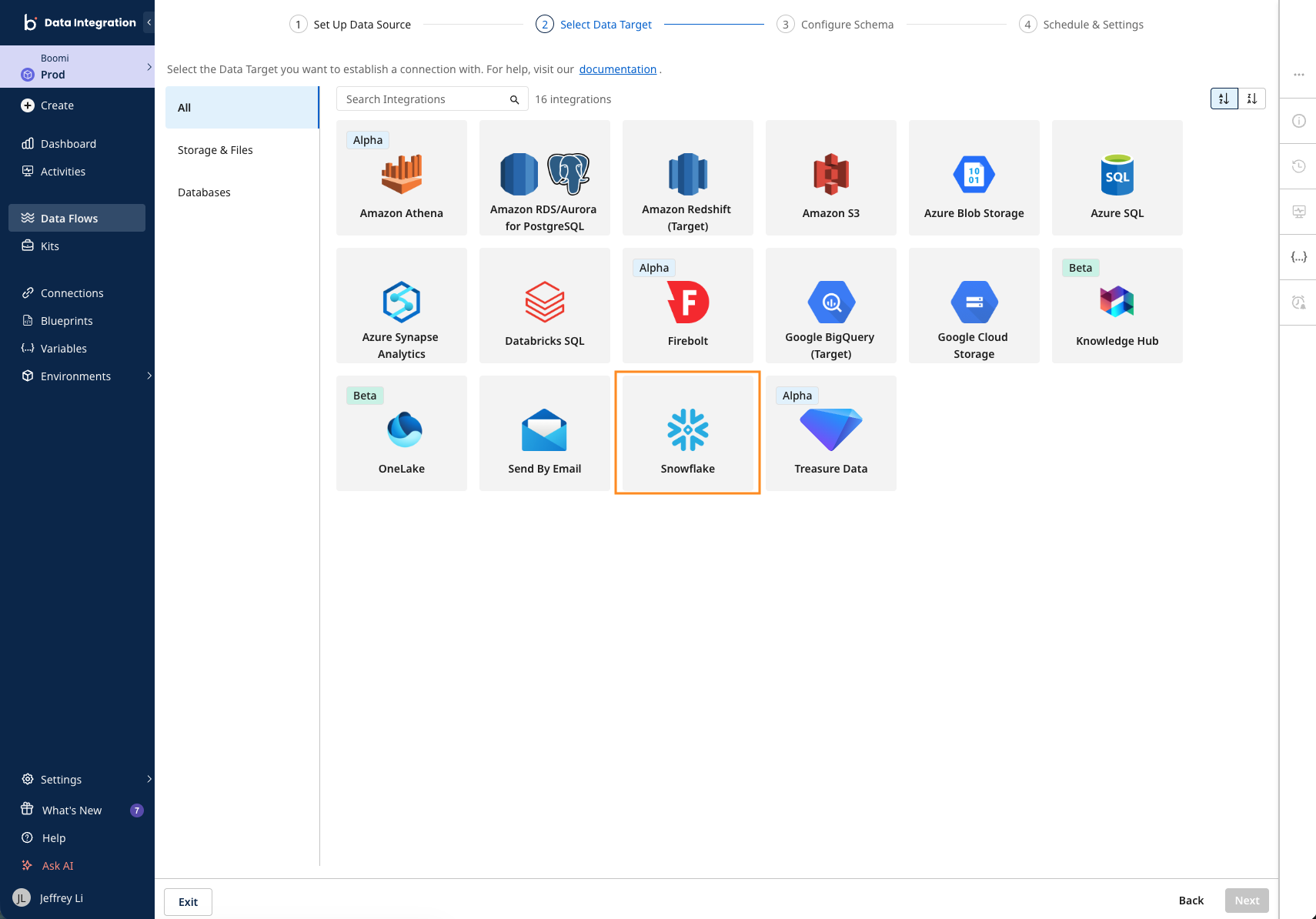Open the clock user icon in right rail
Screen dimensions: 1316x919
point(1298,302)
